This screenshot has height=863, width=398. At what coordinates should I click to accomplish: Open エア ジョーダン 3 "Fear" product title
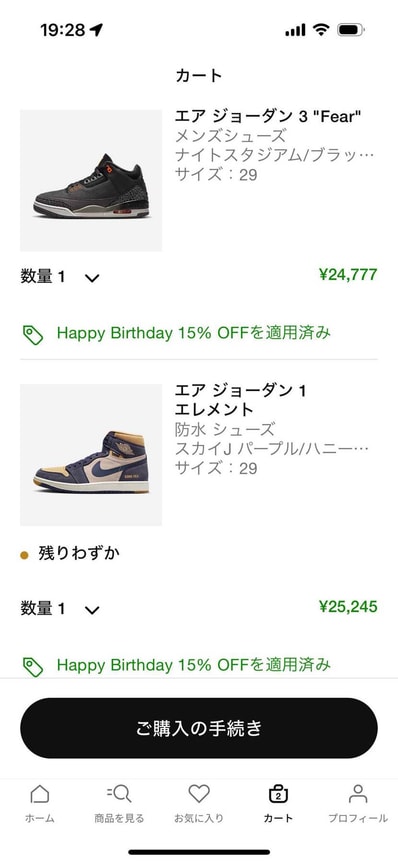(268, 116)
